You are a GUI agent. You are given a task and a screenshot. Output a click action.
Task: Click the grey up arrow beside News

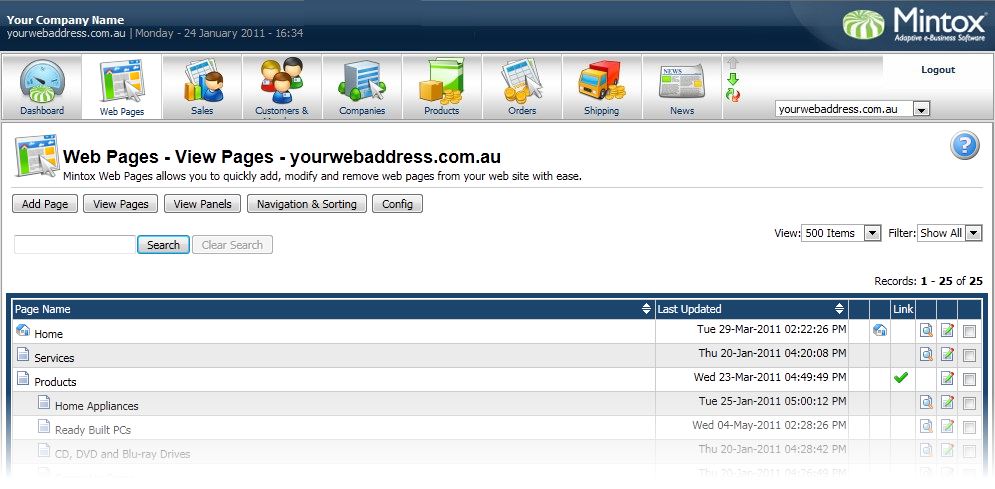pos(733,63)
